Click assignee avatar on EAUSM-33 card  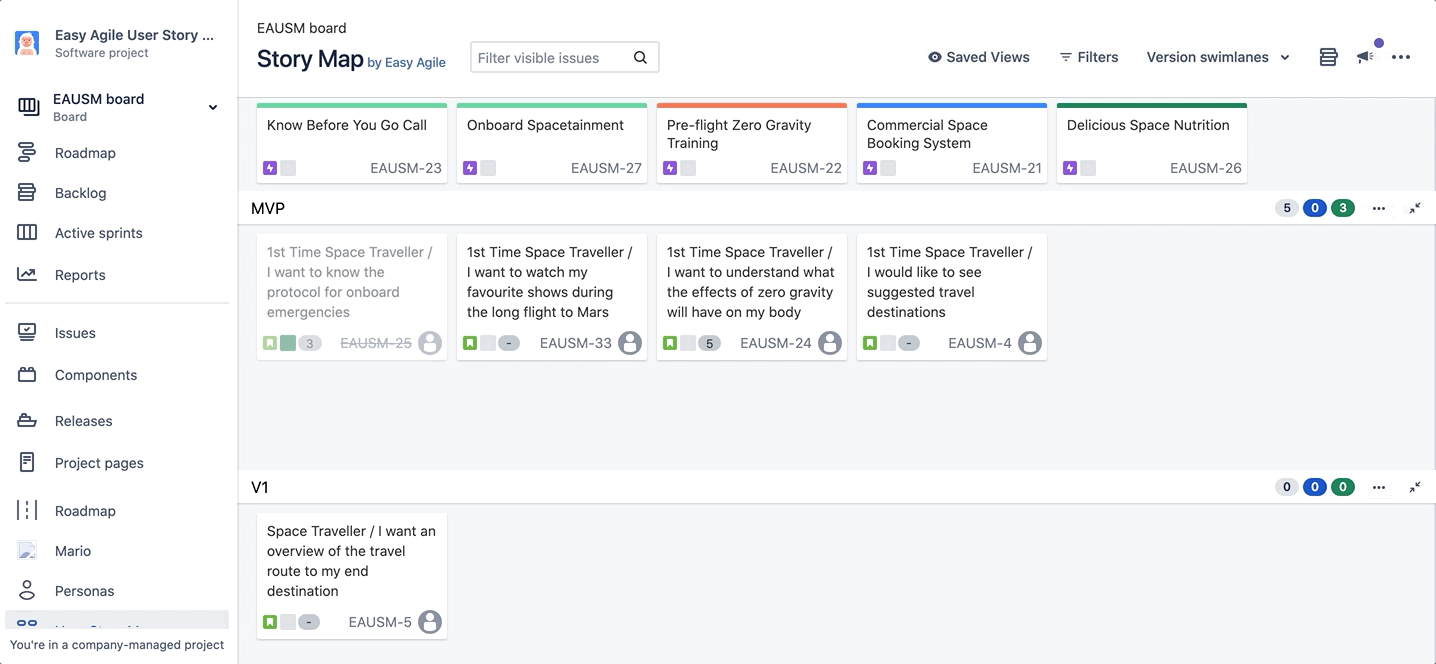[630, 343]
